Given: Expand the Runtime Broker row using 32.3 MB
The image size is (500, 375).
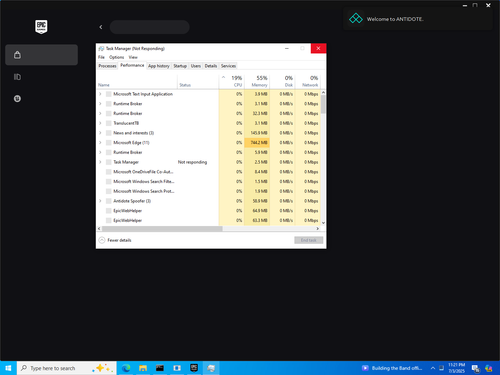Looking at the screenshot, I should 100,113.
